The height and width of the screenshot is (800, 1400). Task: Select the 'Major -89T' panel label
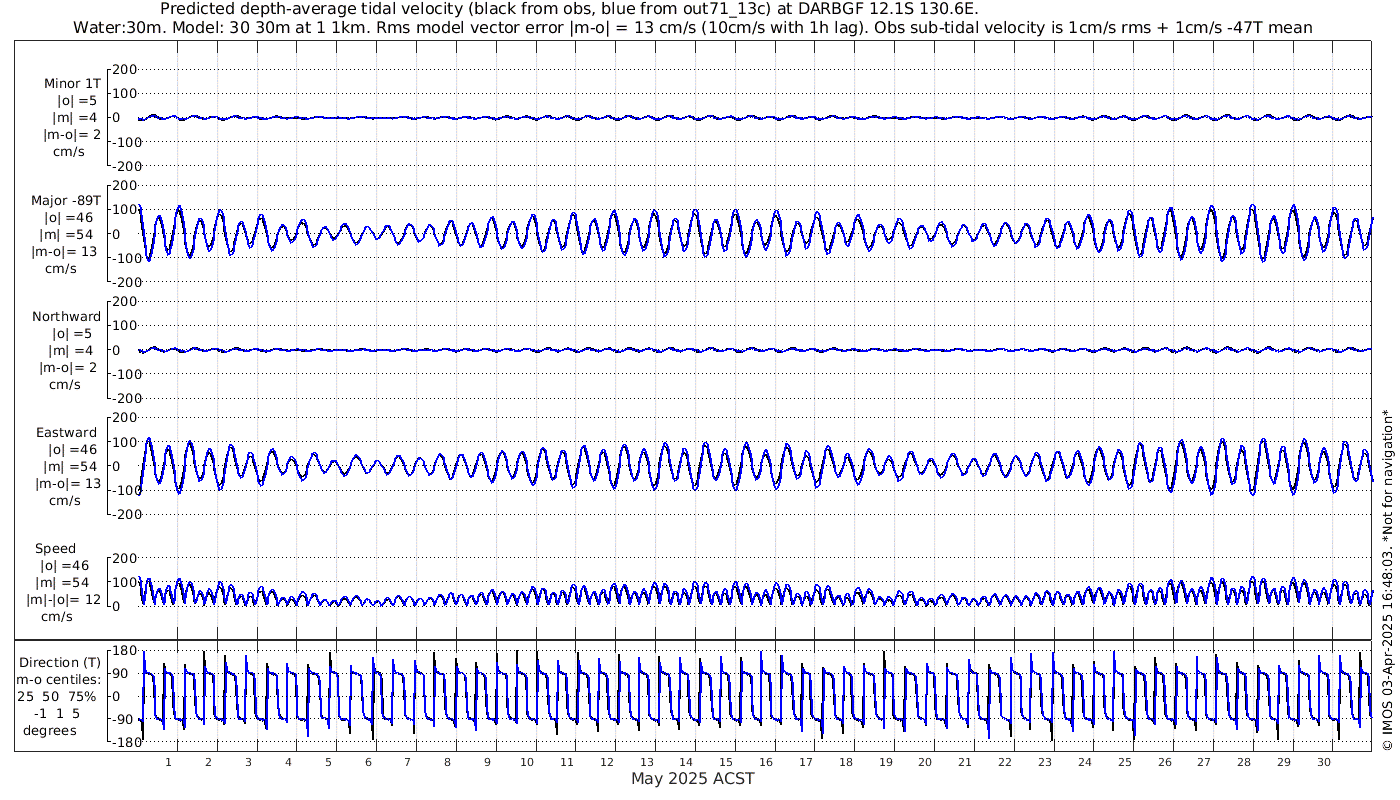click(x=64, y=201)
